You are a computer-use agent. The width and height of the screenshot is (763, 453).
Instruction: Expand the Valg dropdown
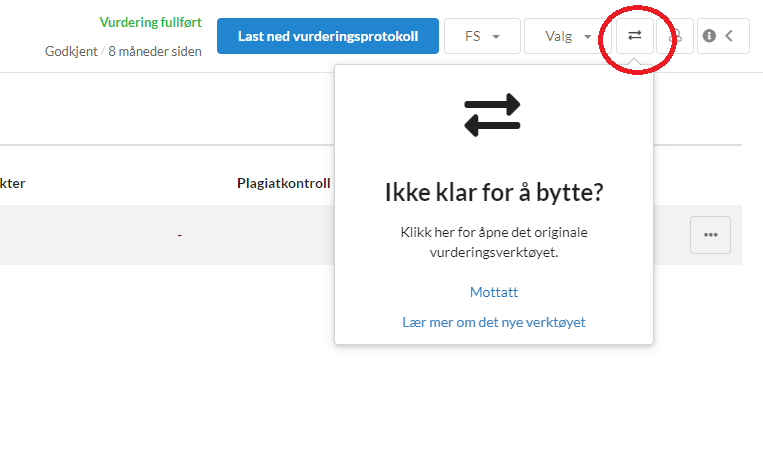pos(567,36)
